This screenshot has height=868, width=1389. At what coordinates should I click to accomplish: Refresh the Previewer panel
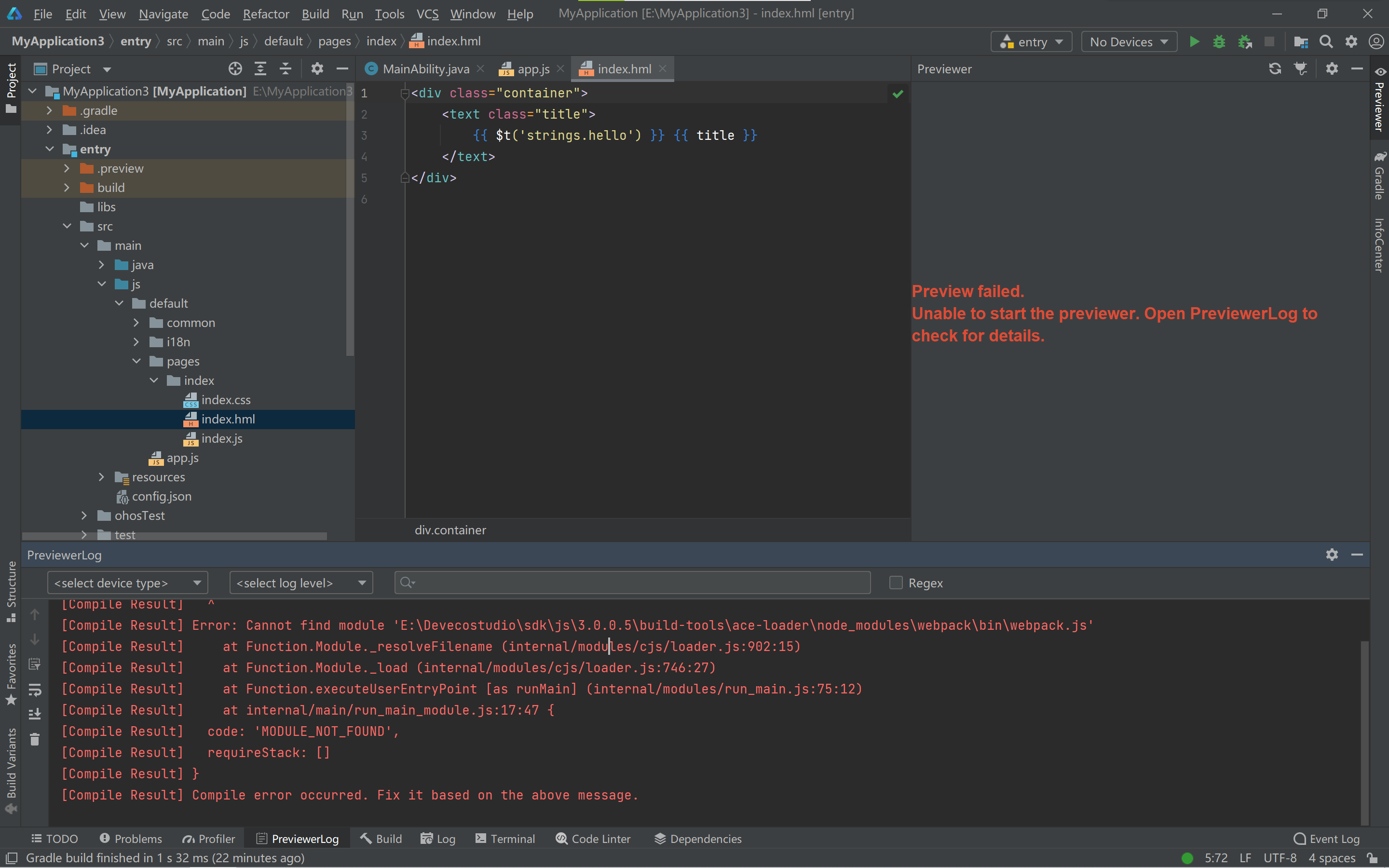[x=1275, y=69]
